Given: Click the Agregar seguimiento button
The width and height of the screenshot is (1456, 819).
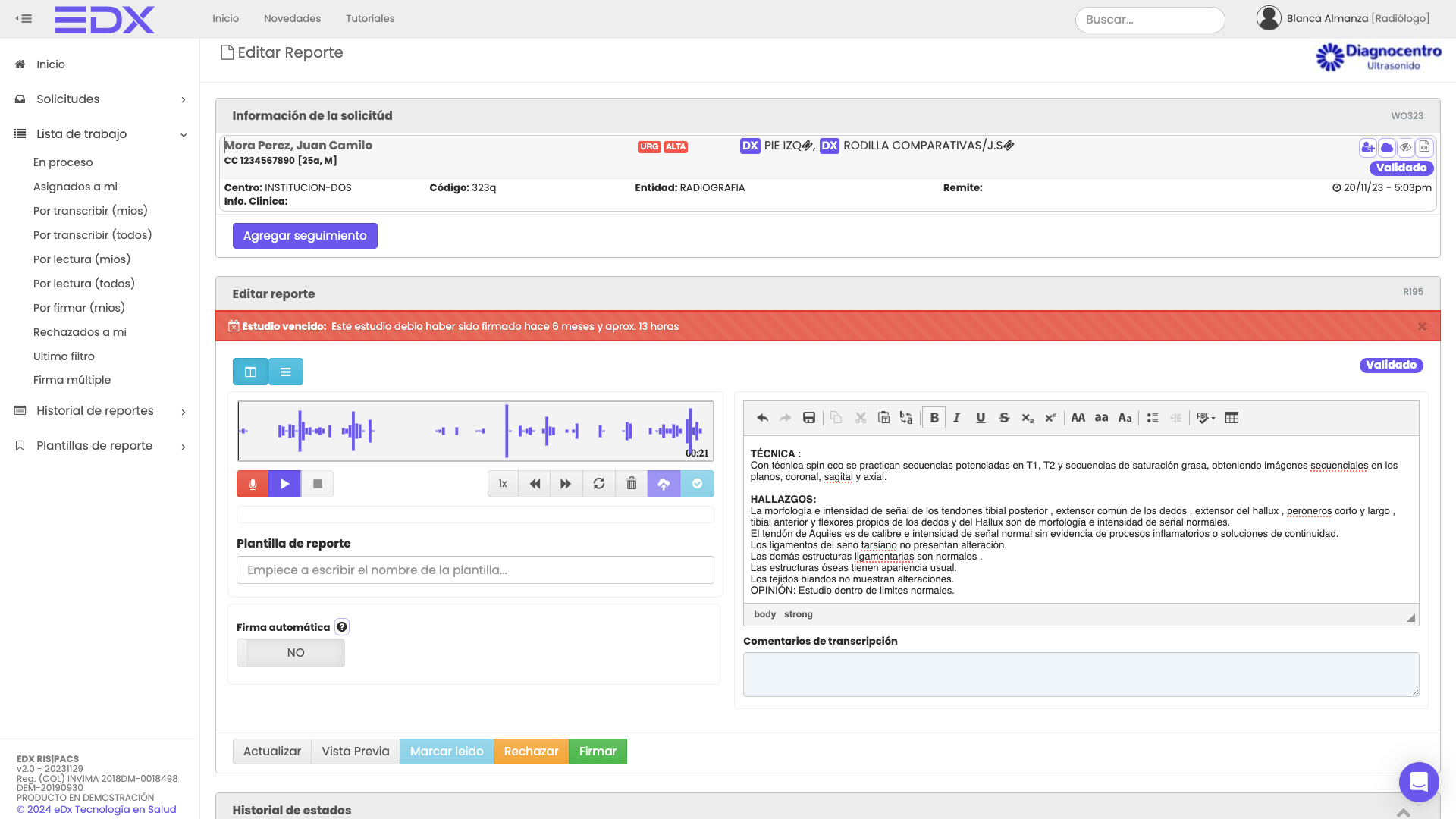Looking at the screenshot, I should click(305, 236).
